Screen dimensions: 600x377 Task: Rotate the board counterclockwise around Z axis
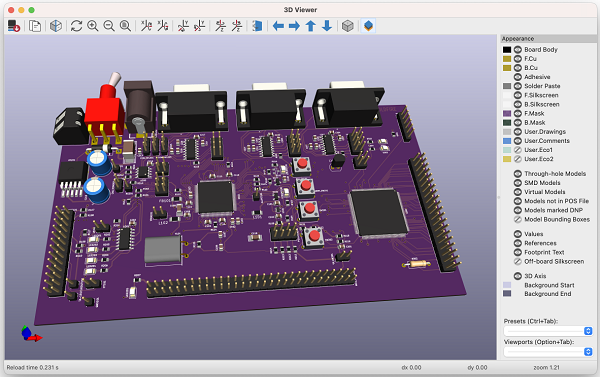(237, 26)
